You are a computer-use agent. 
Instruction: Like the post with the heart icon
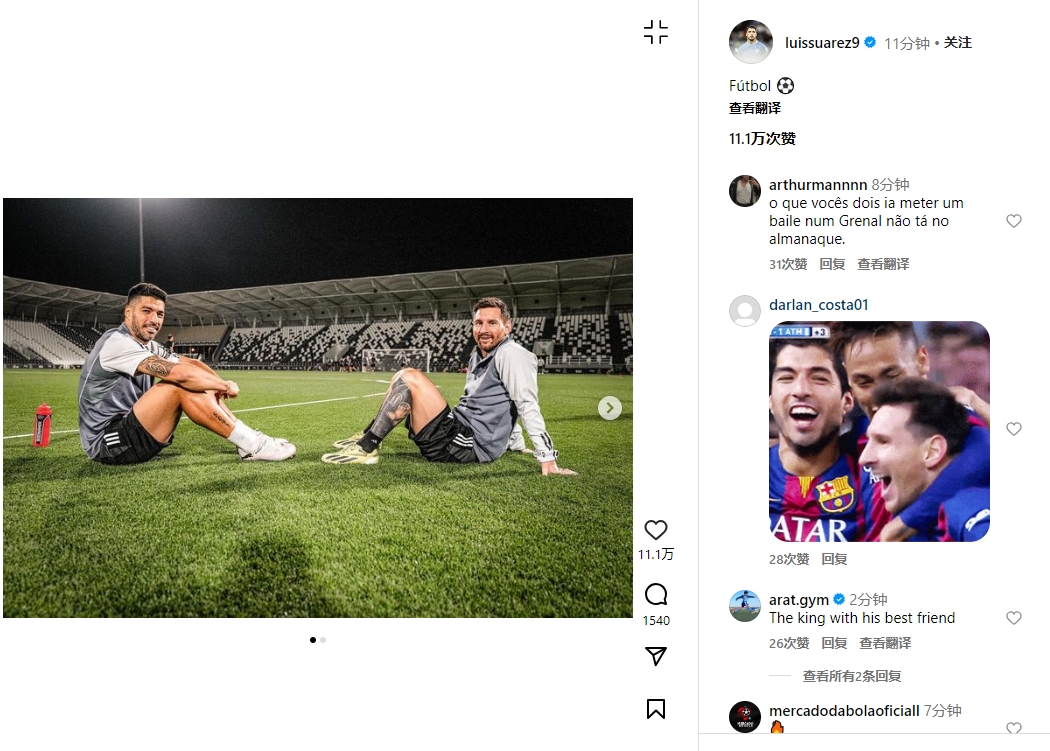(656, 530)
